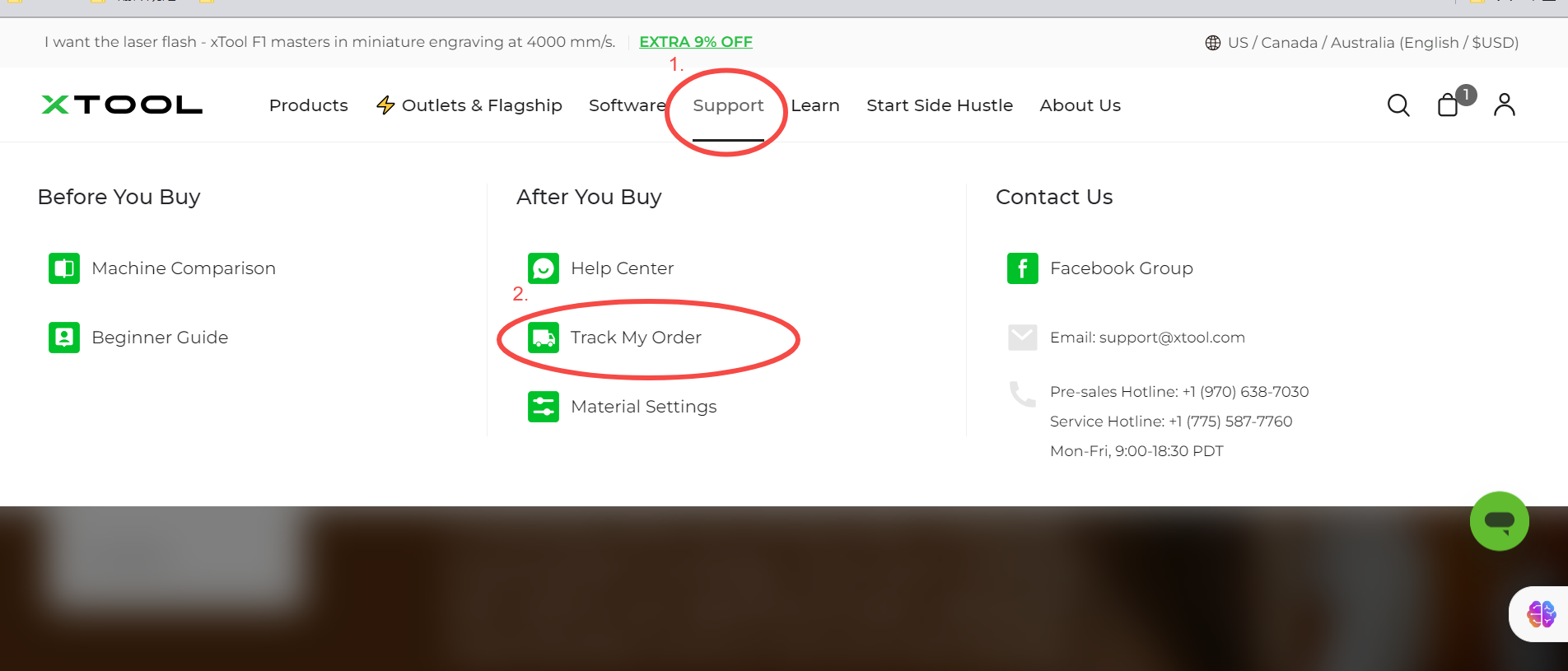This screenshot has height=671, width=1568.
Task: Click the EXTRA 9% OFF link
Action: [695, 42]
